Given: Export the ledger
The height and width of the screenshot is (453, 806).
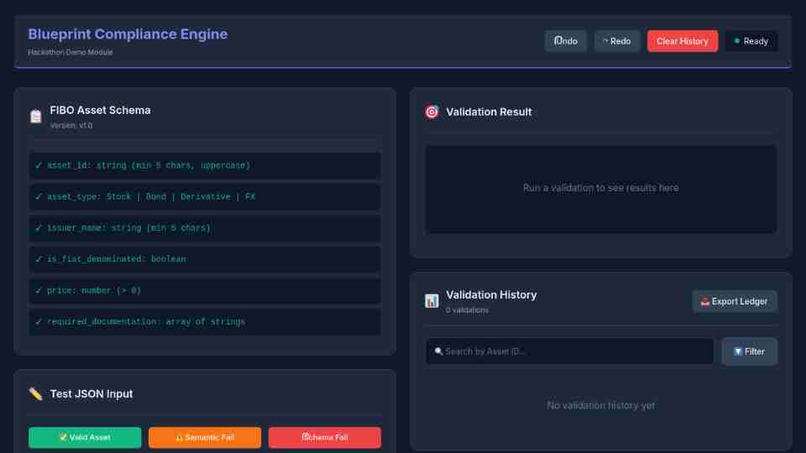Looking at the screenshot, I should click(x=734, y=301).
